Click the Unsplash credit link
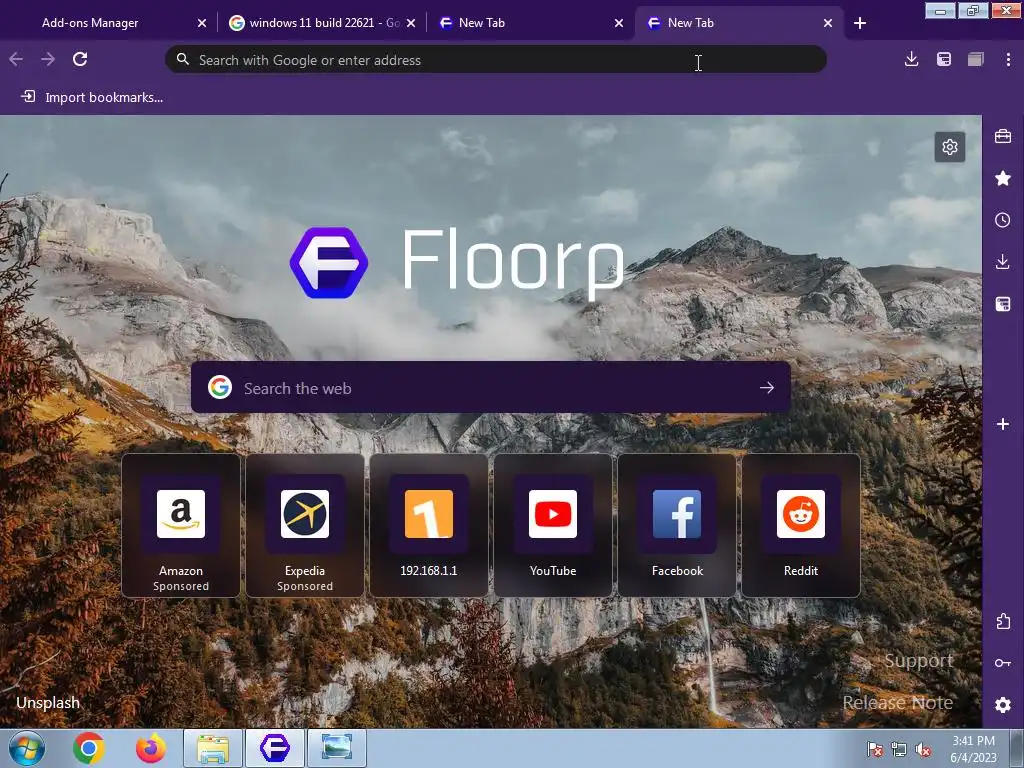Image resolution: width=1024 pixels, height=768 pixels. pyautogui.click(x=48, y=703)
